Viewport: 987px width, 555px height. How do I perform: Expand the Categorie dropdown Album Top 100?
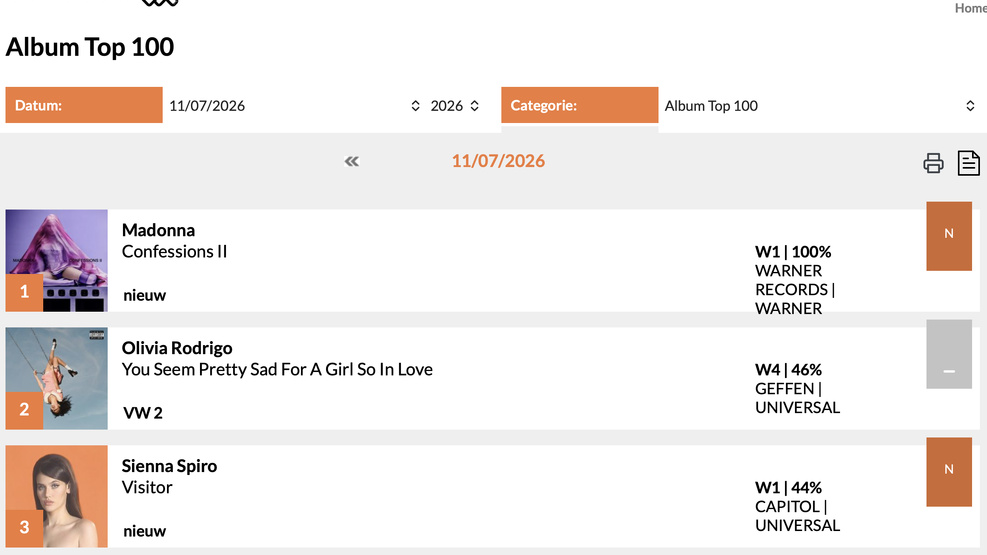tap(820, 106)
